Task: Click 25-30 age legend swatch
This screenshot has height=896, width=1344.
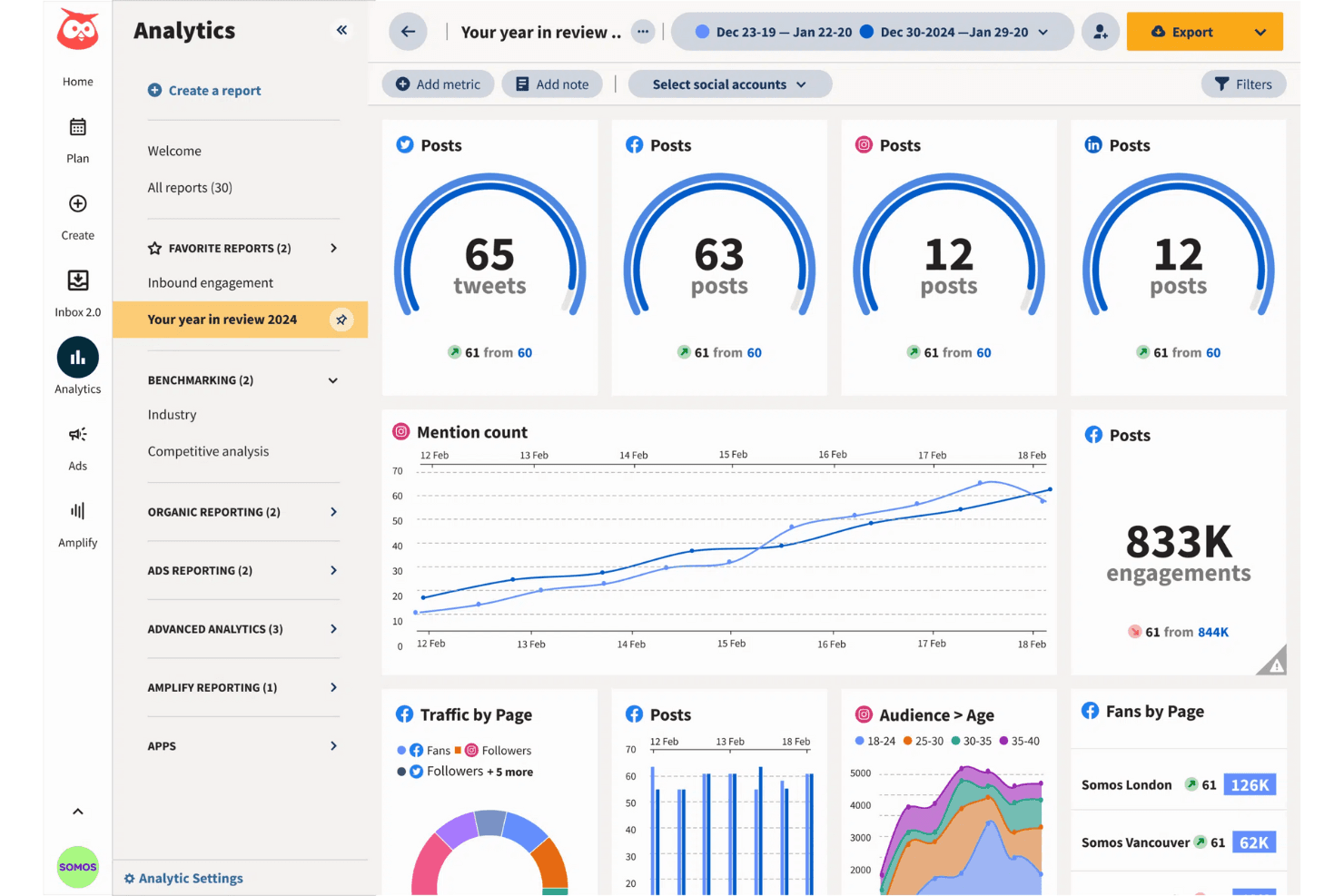Action: click(907, 741)
